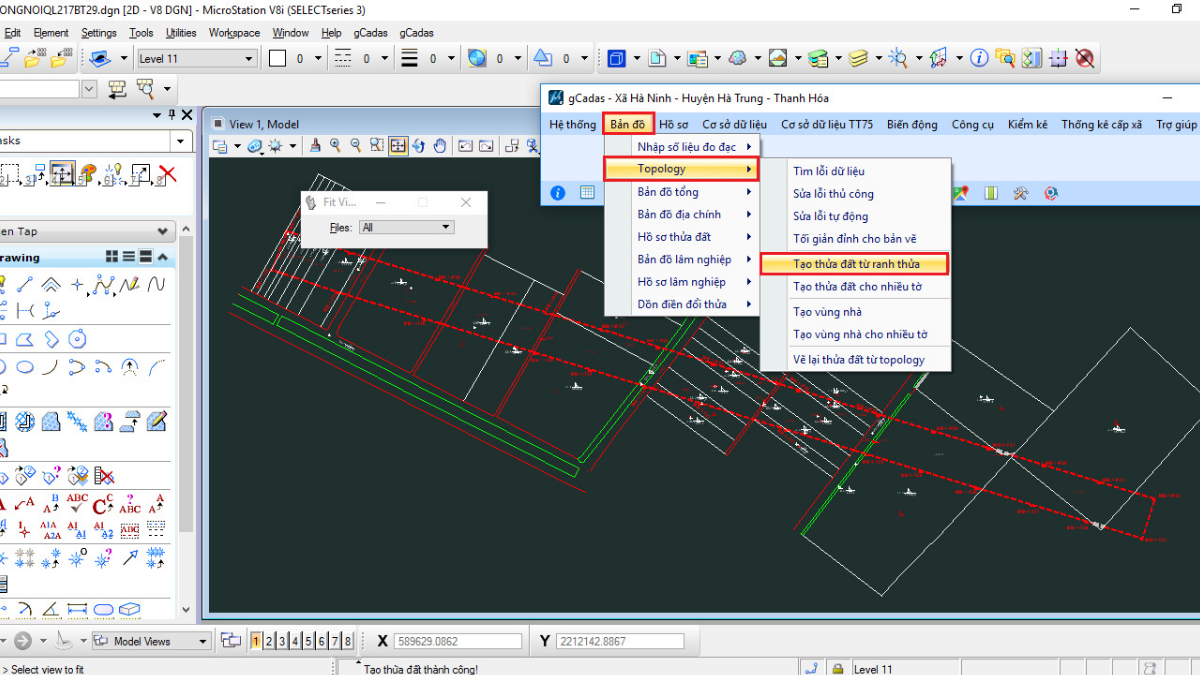Click the active color swatch
This screenshot has width=1200, height=675.
tap(278, 59)
